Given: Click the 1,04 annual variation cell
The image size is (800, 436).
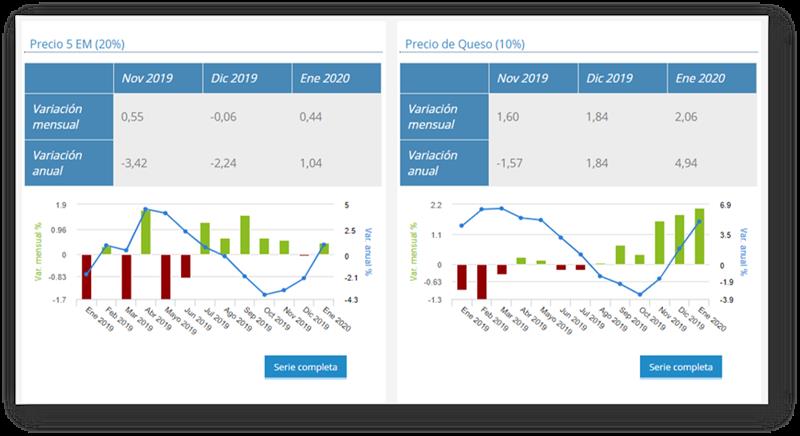Looking at the screenshot, I should (313, 163).
